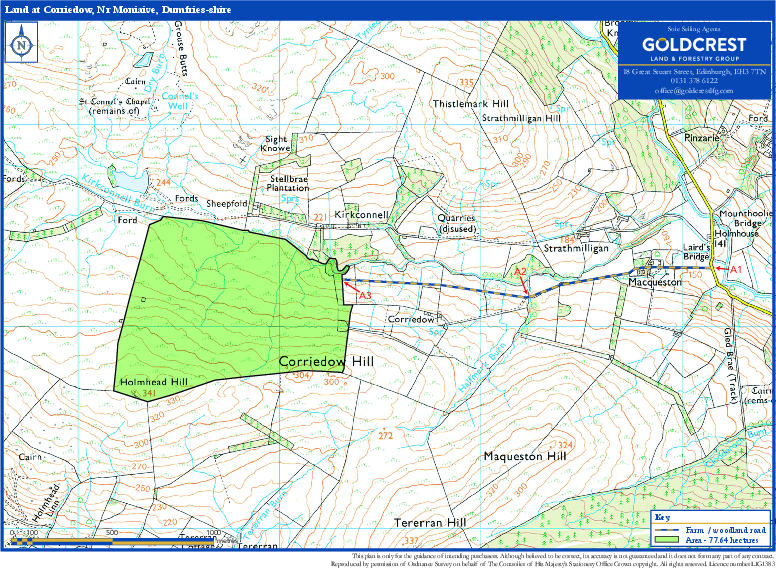The image size is (776, 568).
Task: Click the Great Stuart Street address line
Action: coord(693,72)
